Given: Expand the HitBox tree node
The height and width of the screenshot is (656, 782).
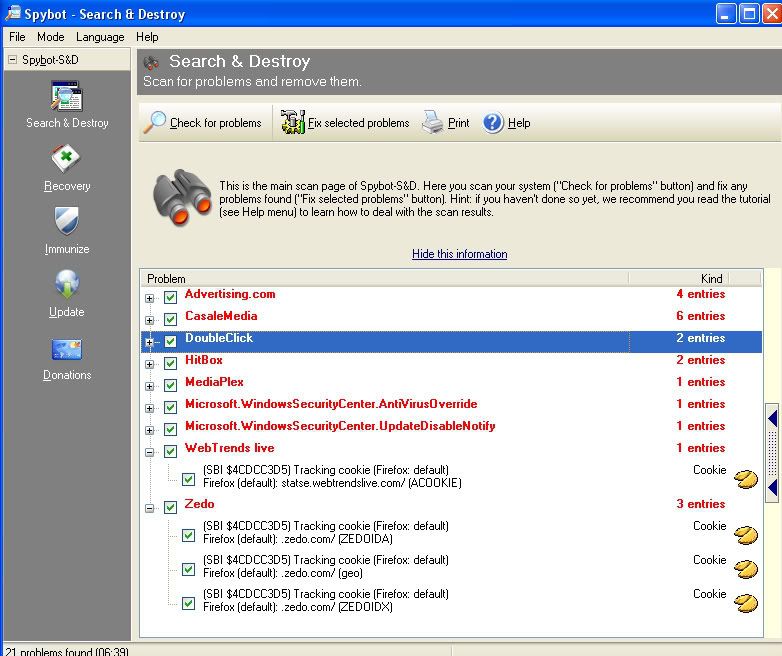Looking at the screenshot, I should (x=149, y=364).
